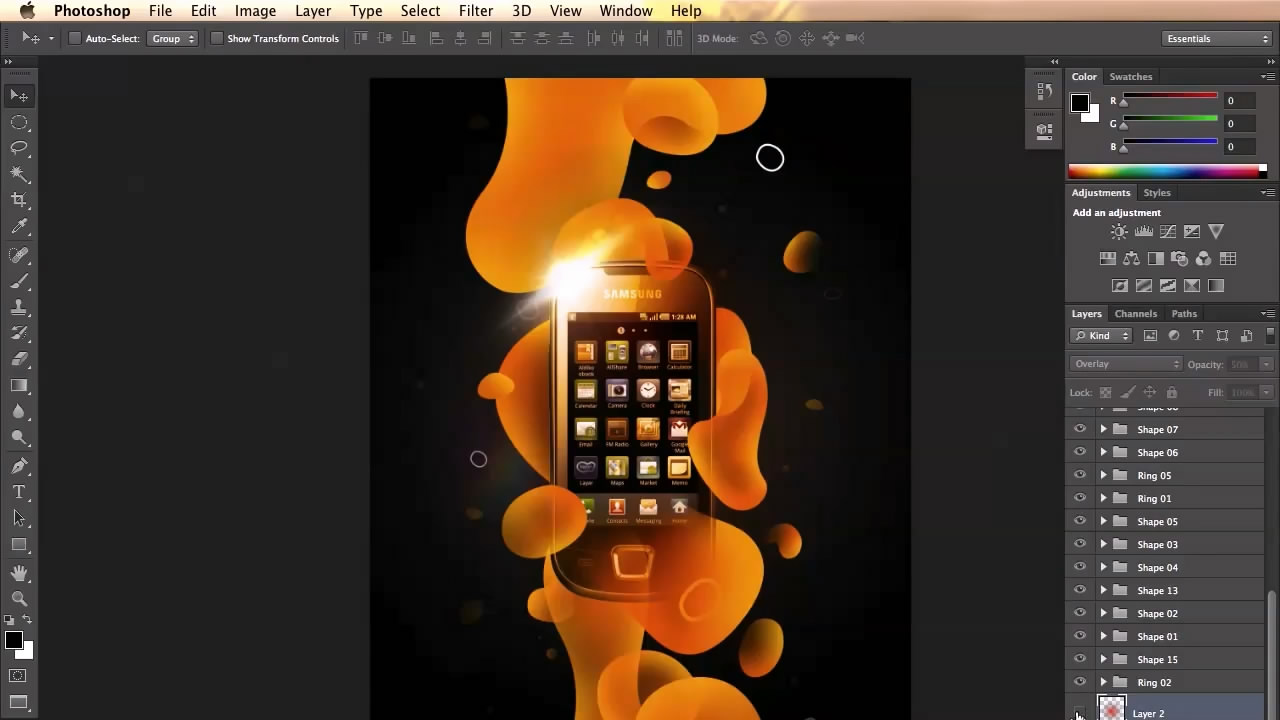
Task: Open the Kind layer filter dropdown
Action: pyautogui.click(x=1101, y=336)
